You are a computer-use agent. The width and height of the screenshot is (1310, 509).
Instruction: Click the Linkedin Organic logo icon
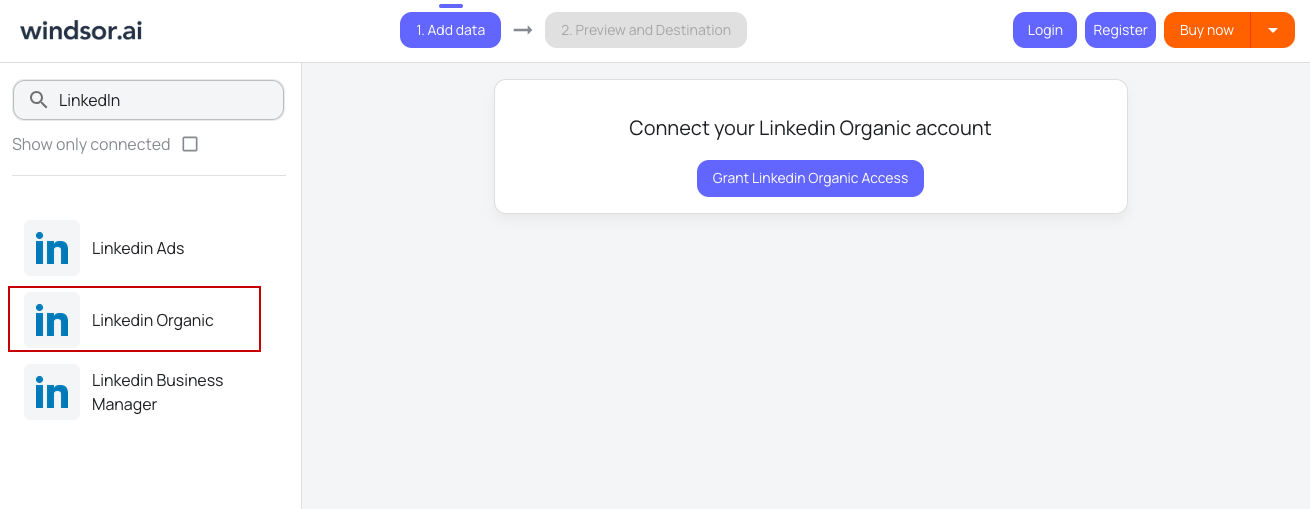[x=52, y=320]
